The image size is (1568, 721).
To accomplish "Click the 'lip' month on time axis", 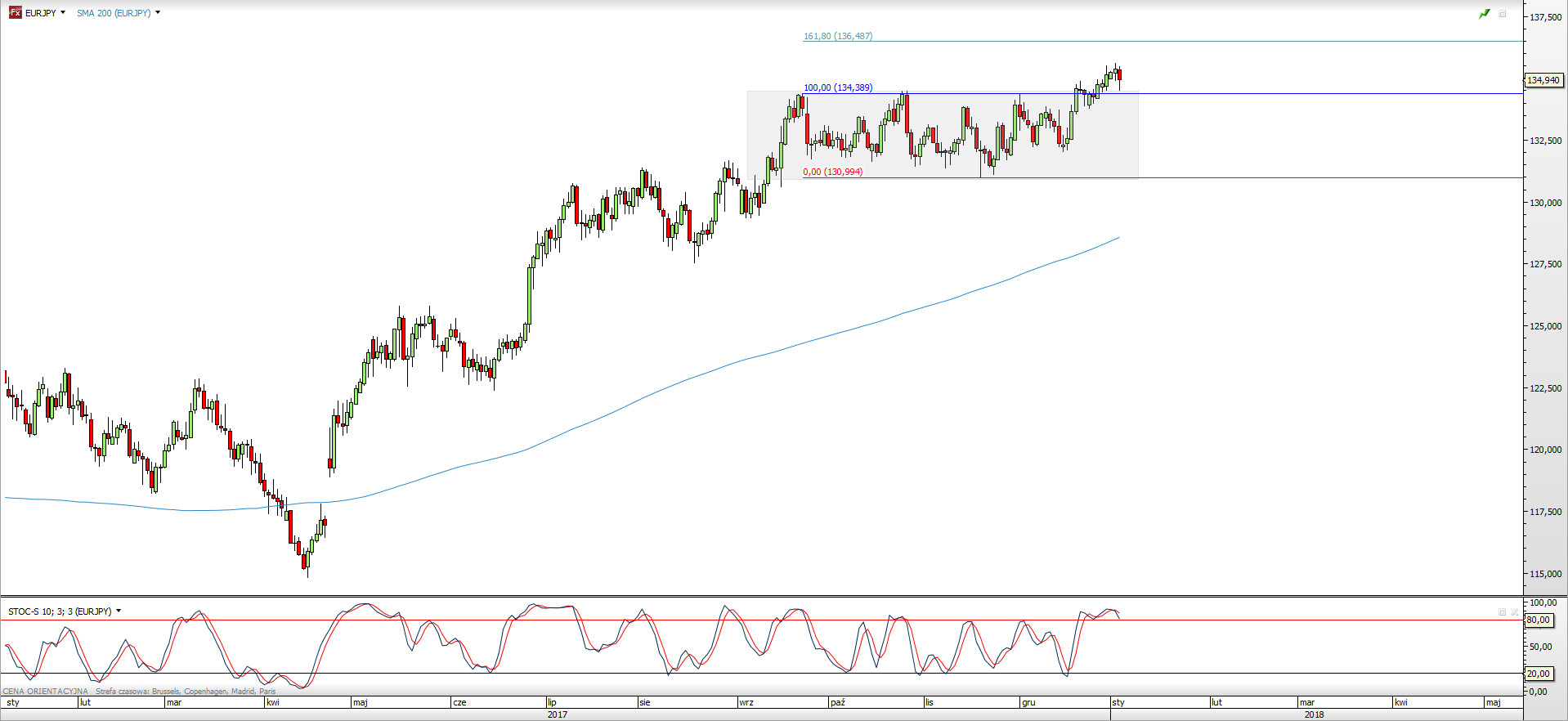I will 552,702.
